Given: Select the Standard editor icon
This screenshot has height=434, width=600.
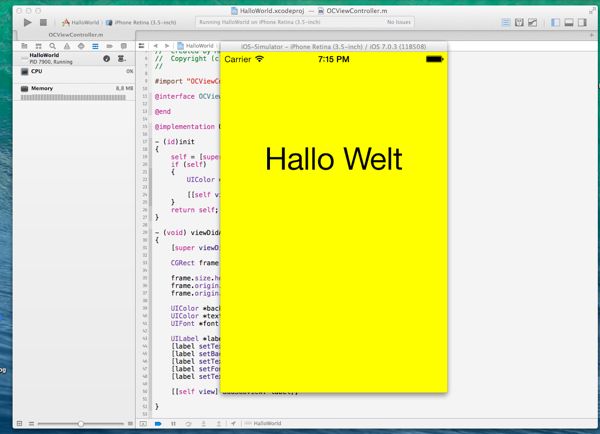Looking at the screenshot, I should (505, 23).
